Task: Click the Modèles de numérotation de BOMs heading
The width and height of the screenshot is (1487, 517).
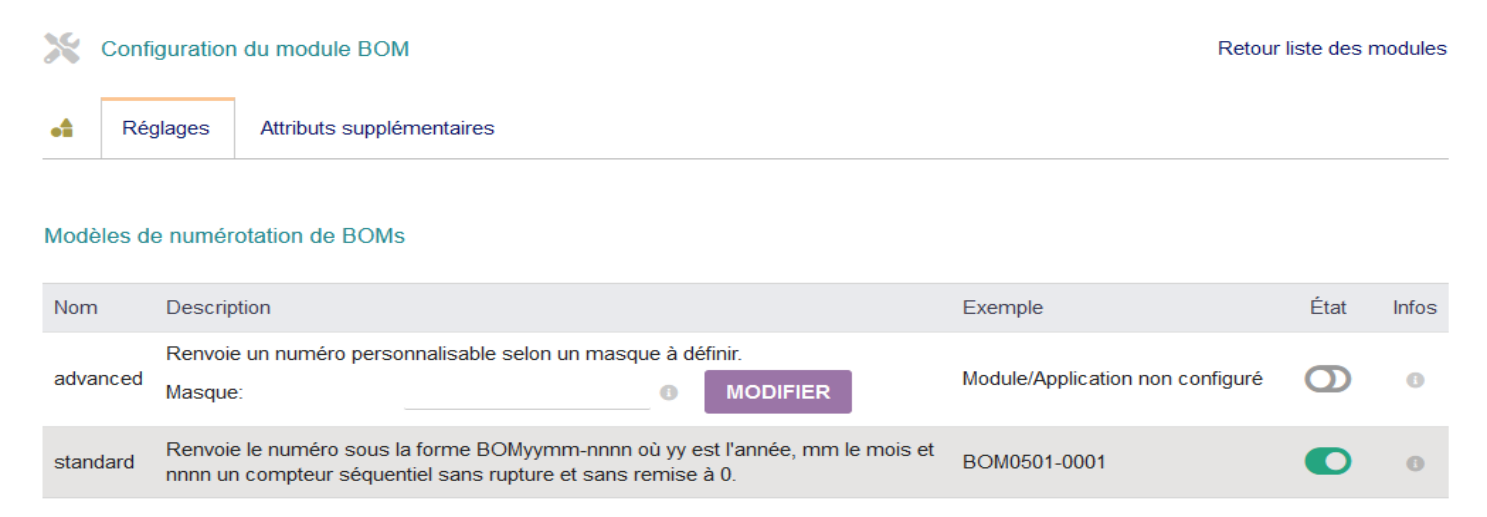Action: tap(224, 236)
